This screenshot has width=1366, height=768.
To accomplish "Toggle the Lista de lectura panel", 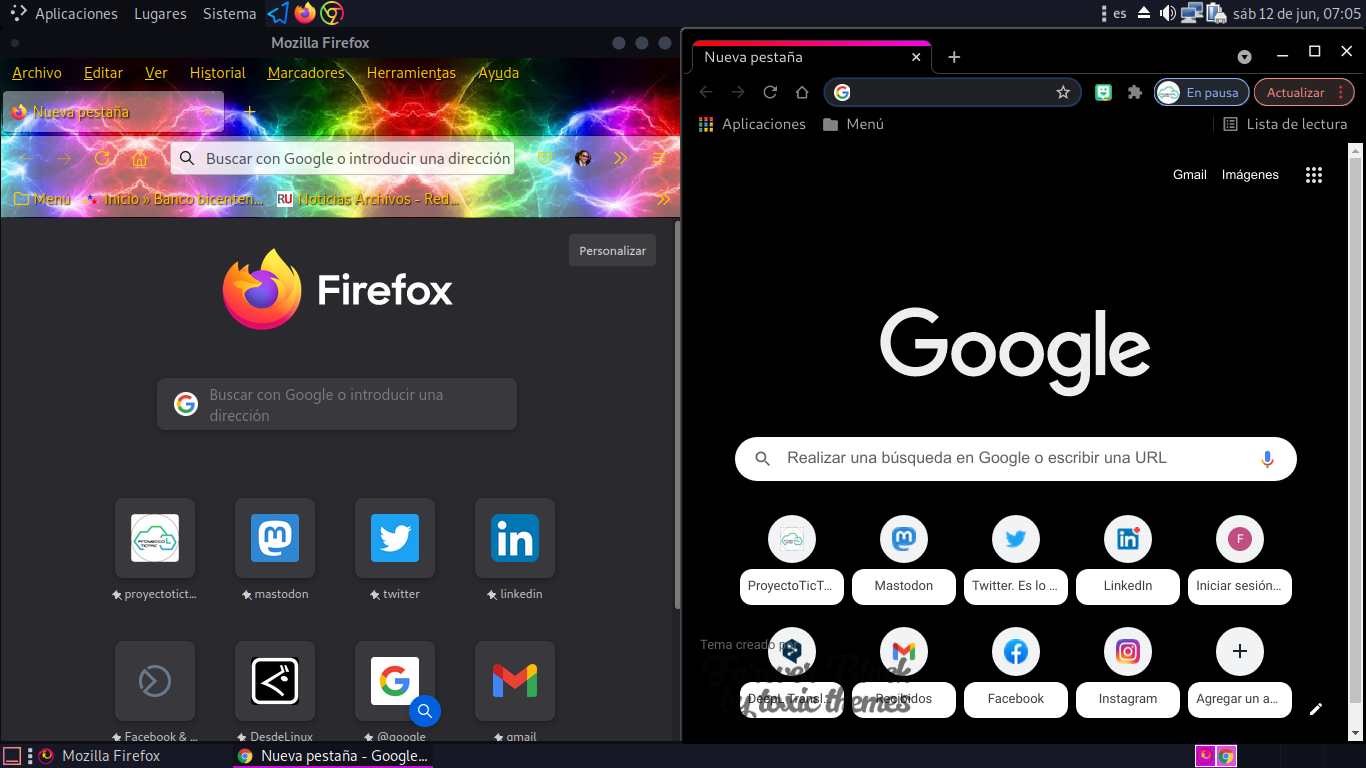I will (x=1285, y=124).
